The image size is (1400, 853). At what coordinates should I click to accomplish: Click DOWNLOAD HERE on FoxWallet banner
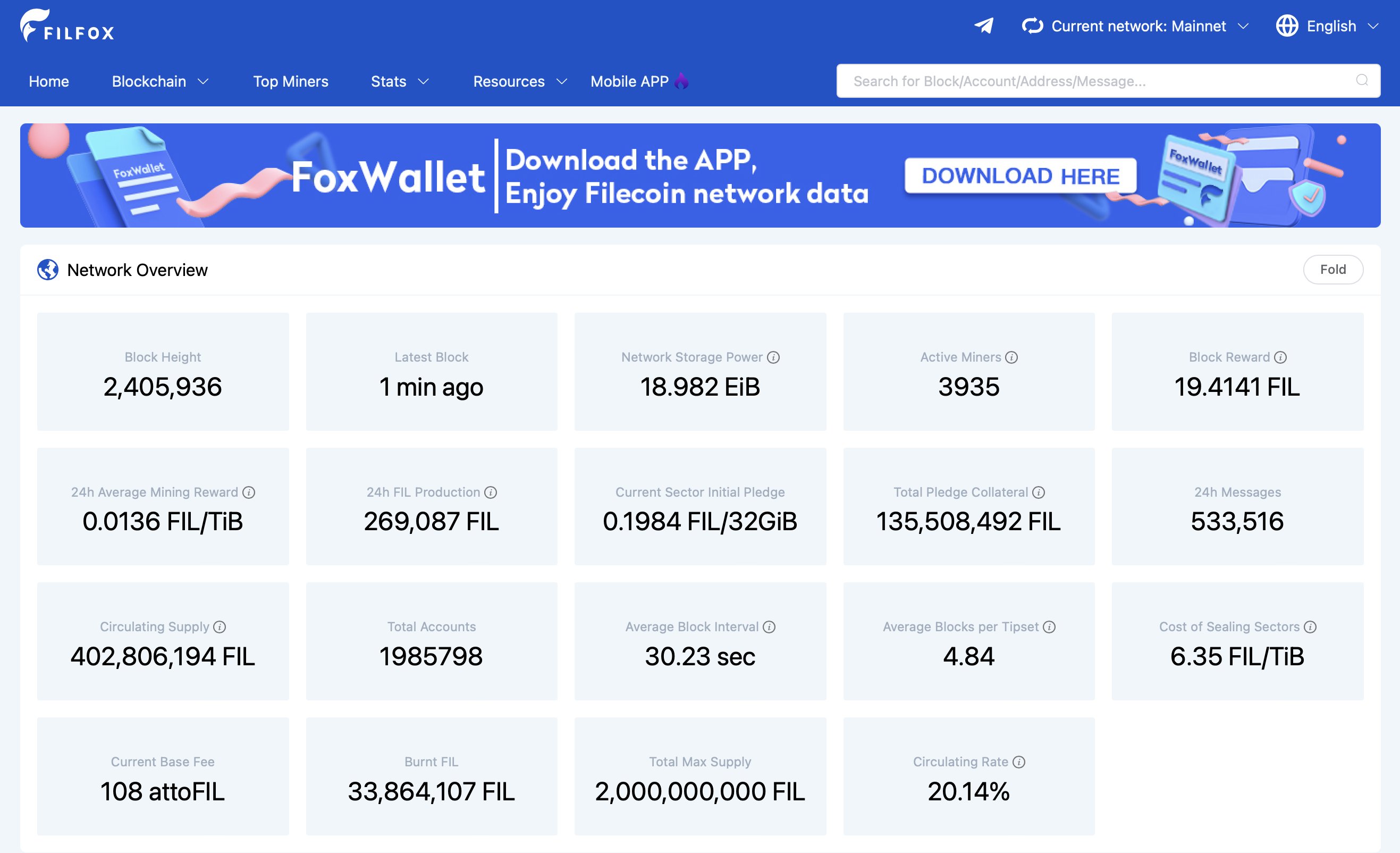click(1021, 175)
